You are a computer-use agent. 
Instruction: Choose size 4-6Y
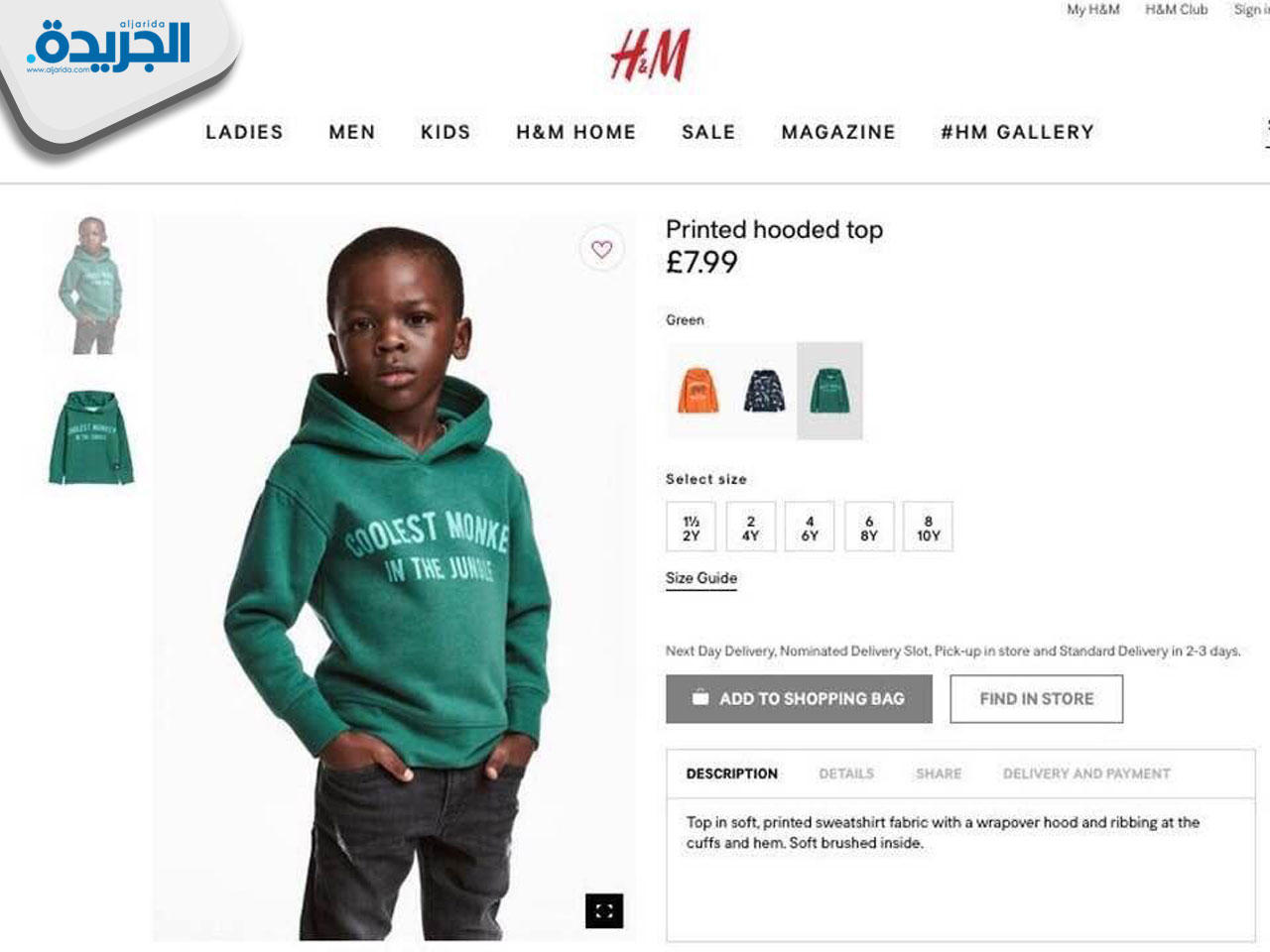coord(810,527)
